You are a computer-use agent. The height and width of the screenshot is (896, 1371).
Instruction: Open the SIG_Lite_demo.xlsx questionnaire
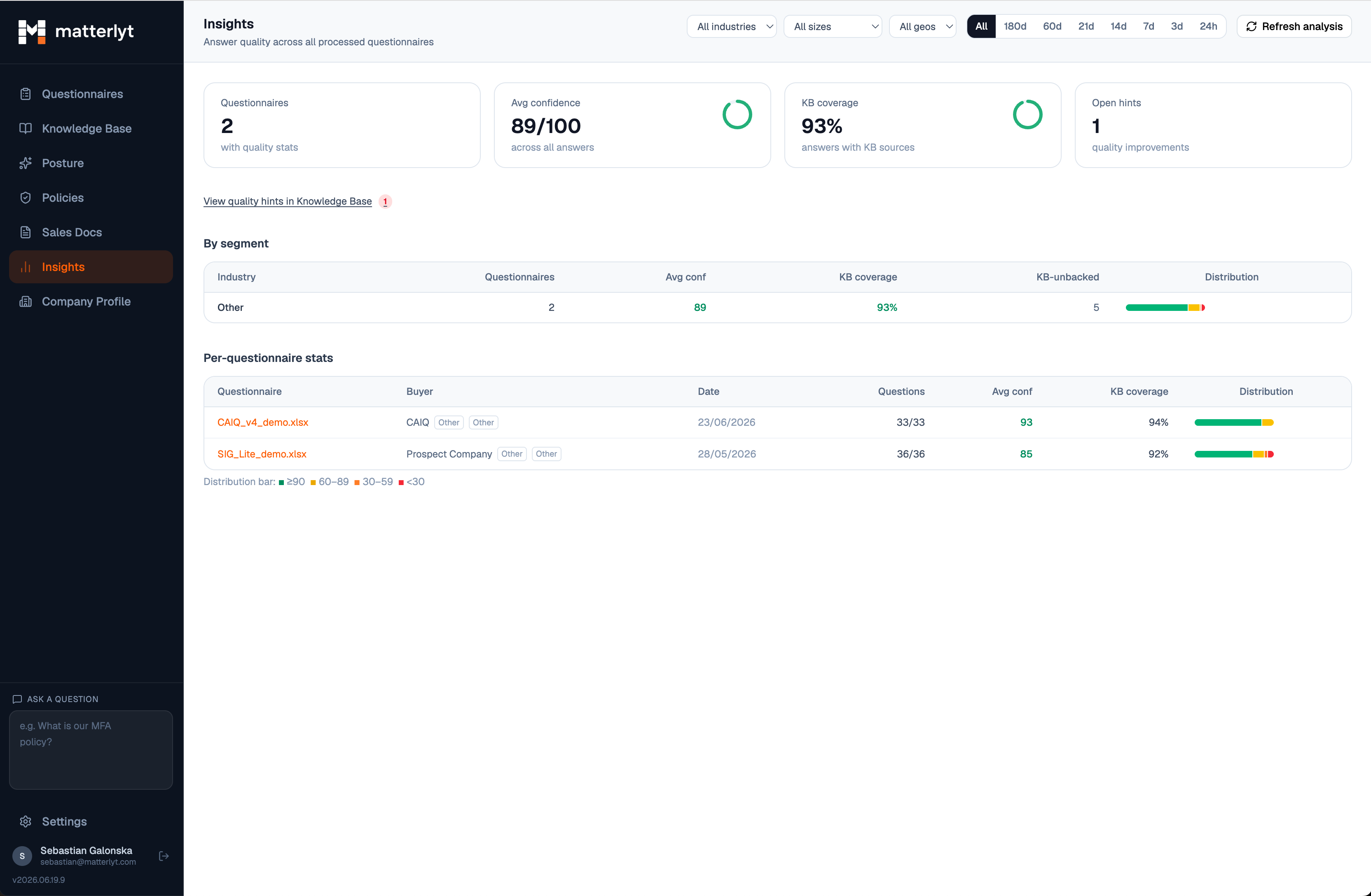[262, 454]
